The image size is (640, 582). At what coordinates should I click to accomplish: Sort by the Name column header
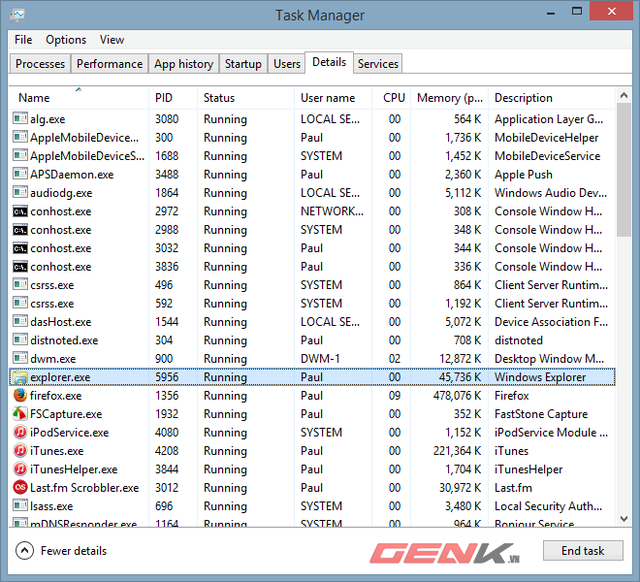pyautogui.click(x=78, y=98)
